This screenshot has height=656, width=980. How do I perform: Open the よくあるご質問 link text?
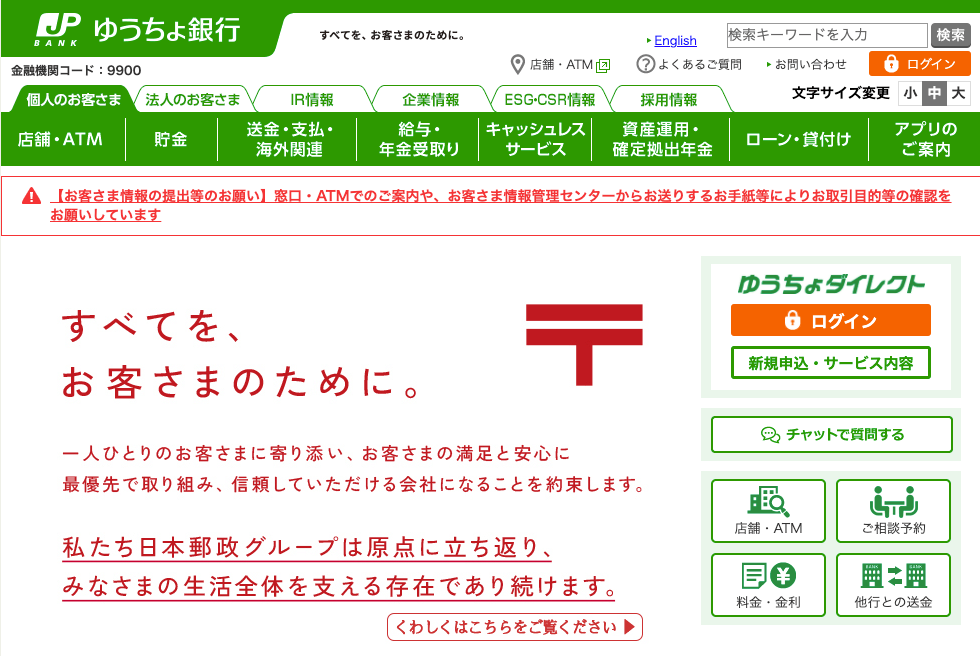pos(699,64)
